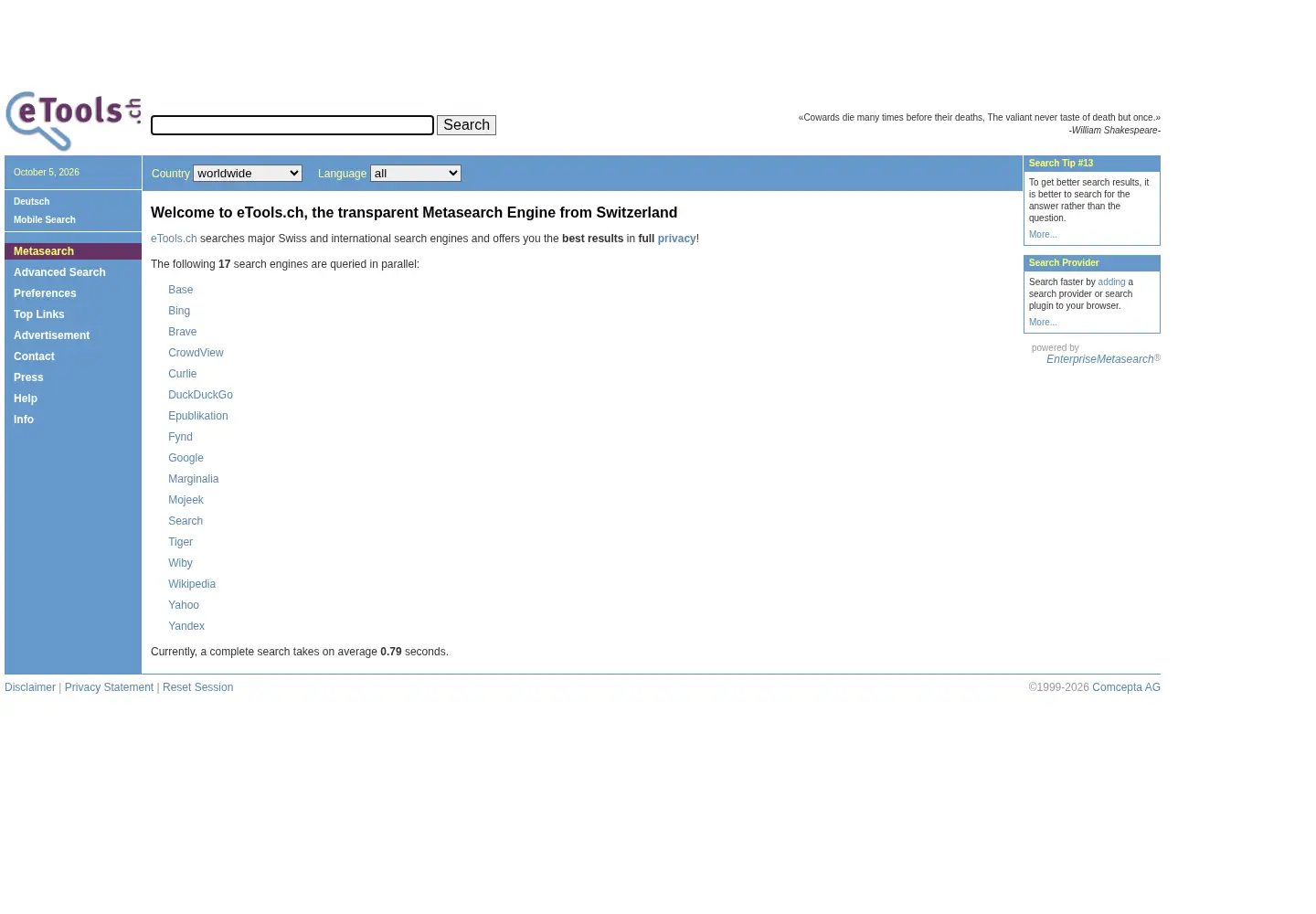The image size is (1316, 914).
Task: Open the Language dropdown
Action: point(416,174)
